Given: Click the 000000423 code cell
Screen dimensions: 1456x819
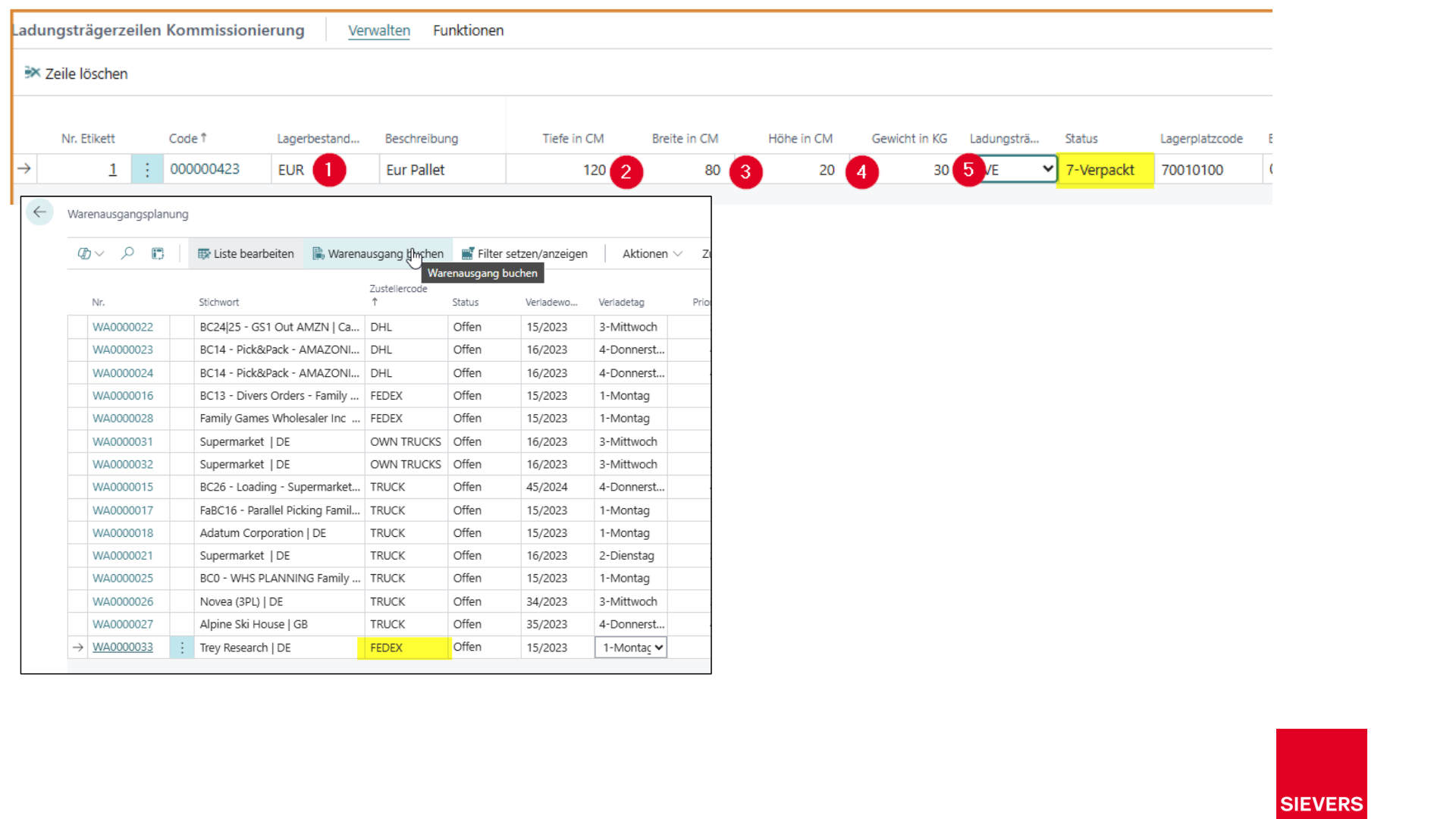Looking at the screenshot, I should [218, 169].
